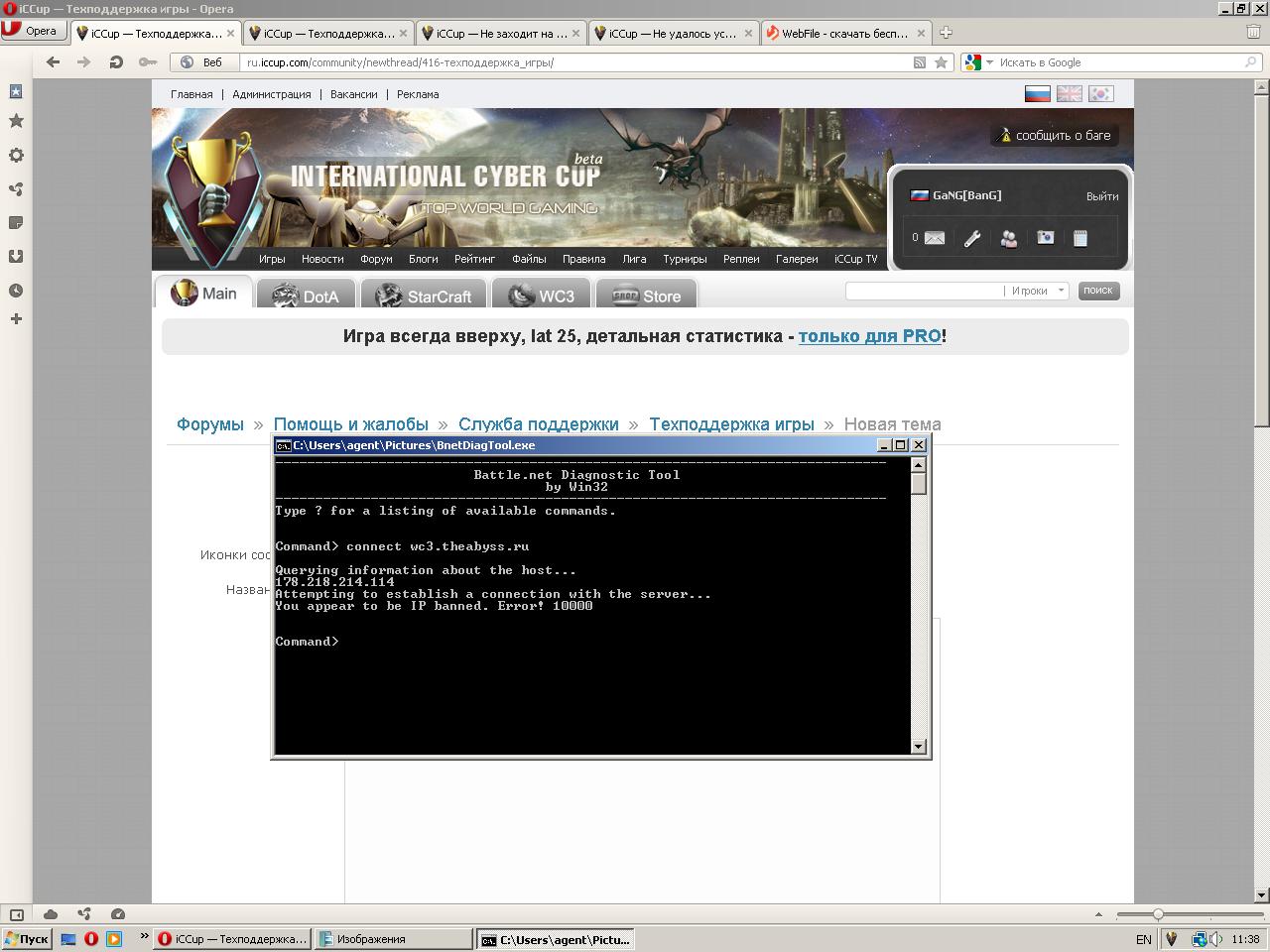The image size is (1270, 952).
Task: Click the Opera address bar URL field
Action: (x=575, y=62)
